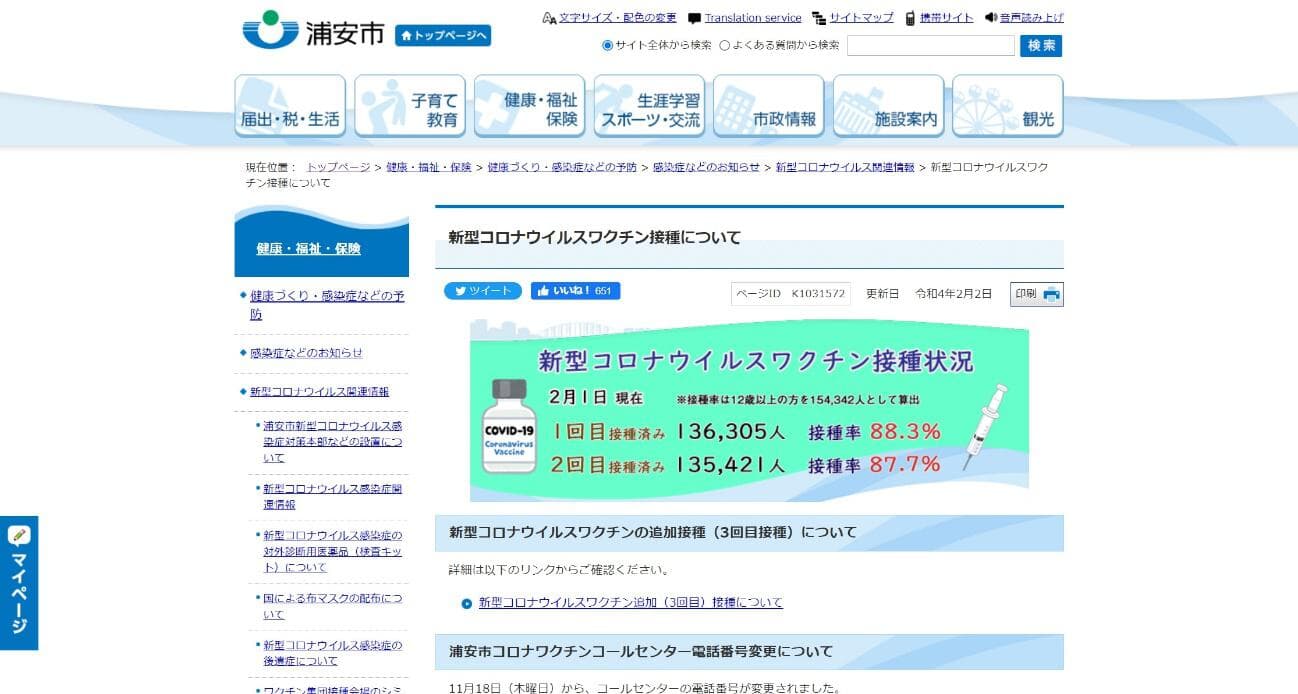Open 感染症などのお知らせ in the sidebar

(x=304, y=352)
